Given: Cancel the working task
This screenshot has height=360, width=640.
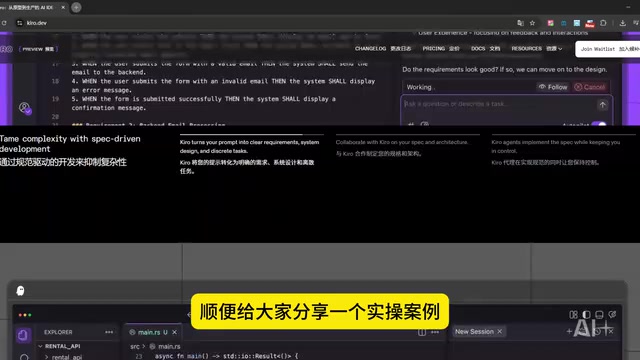Looking at the screenshot, I should pos(590,87).
